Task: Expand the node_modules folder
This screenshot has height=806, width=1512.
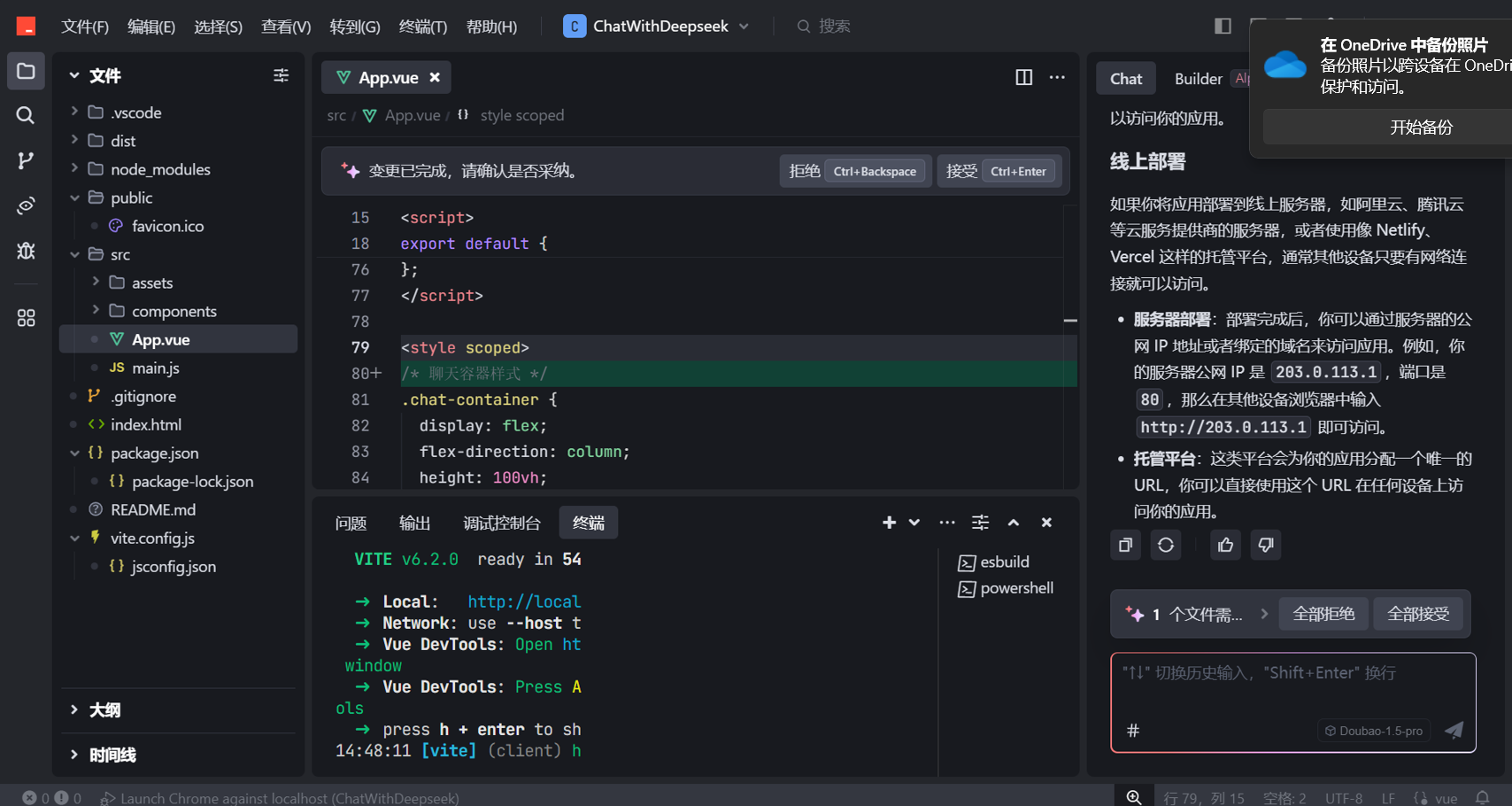Action: (74, 168)
